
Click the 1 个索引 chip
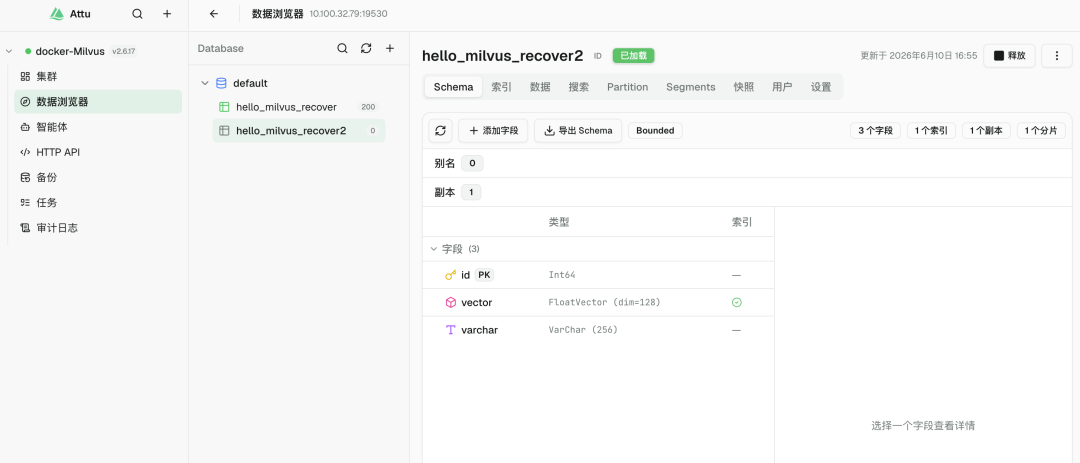tap(931, 130)
